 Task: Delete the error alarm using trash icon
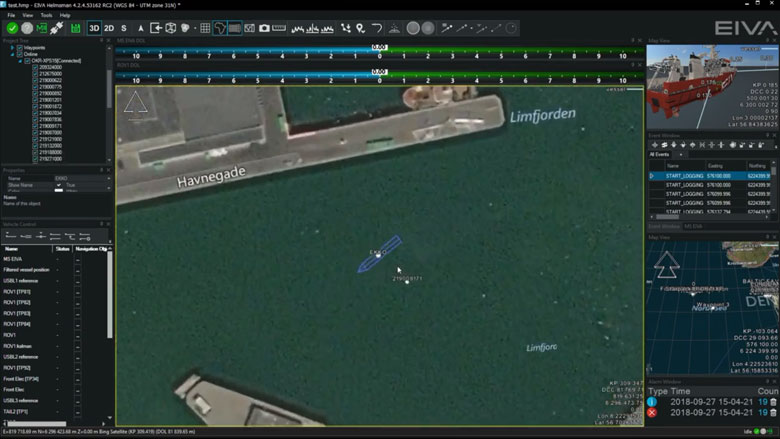tap(773, 412)
